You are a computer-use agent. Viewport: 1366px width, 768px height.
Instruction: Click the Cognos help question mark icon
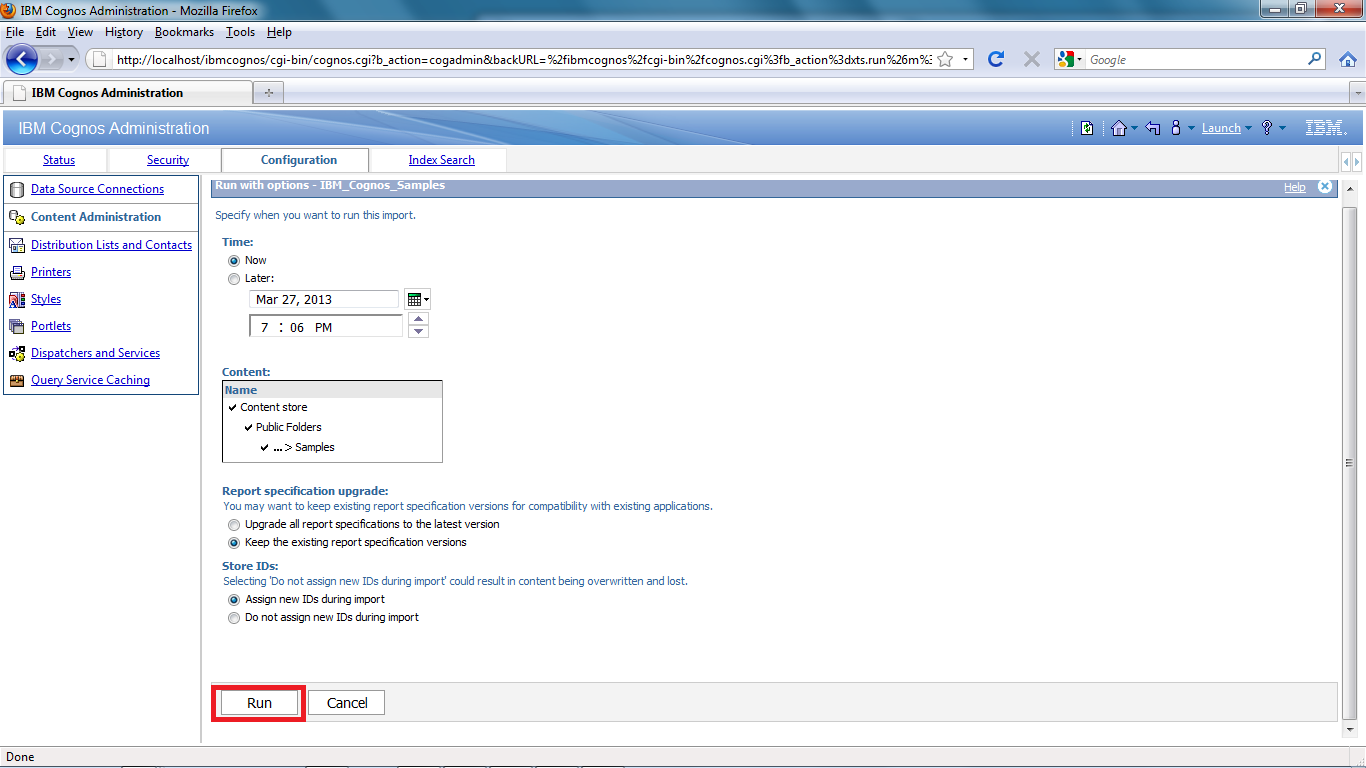point(1267,128)
